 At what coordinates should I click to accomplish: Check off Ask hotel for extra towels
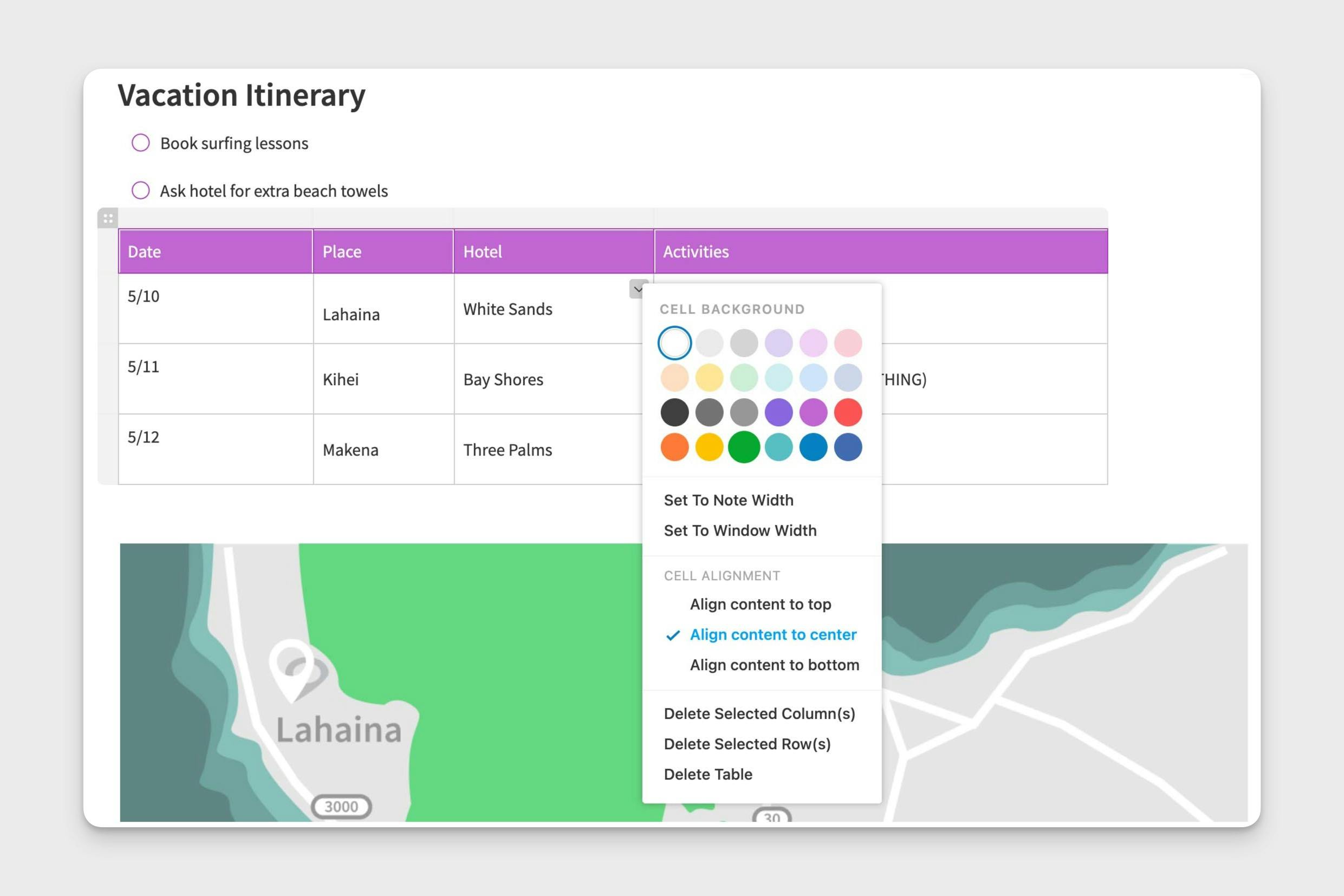tap(140, 190)
